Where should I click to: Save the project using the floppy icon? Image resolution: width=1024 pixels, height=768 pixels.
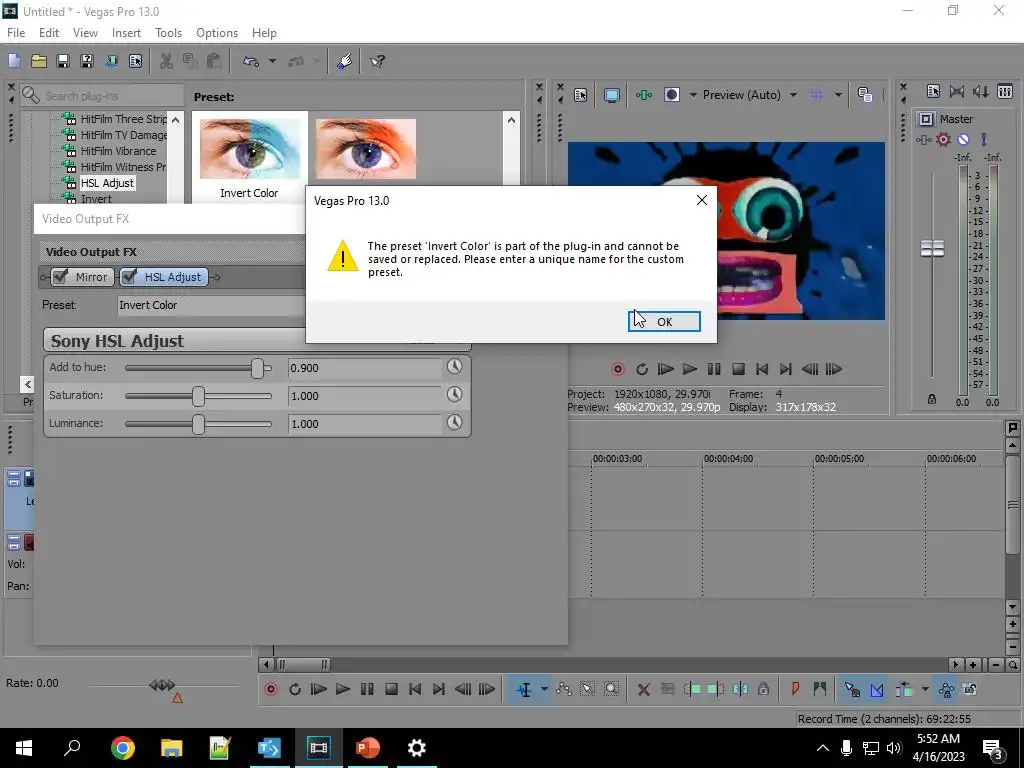(x=63, y=61)
